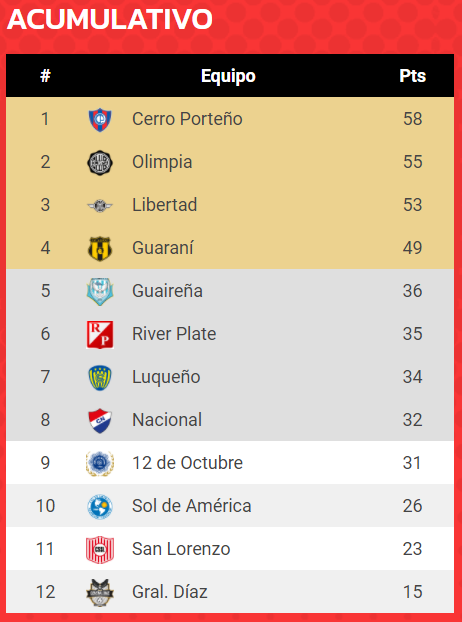This screenshot has width=462, height=622.
Task: Click the Olimpia team name
Action: click(162, 162)
